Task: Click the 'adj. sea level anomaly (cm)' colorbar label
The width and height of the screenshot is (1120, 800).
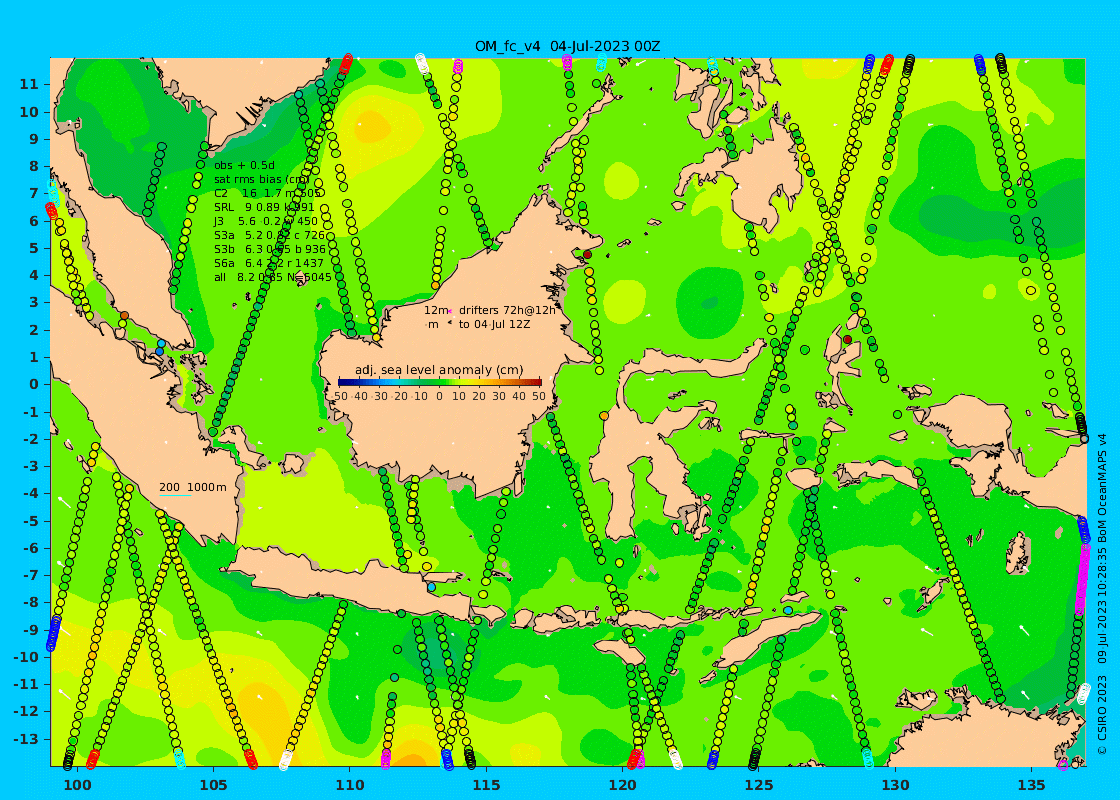Action: pyautogui.click(x=439, y=370)
